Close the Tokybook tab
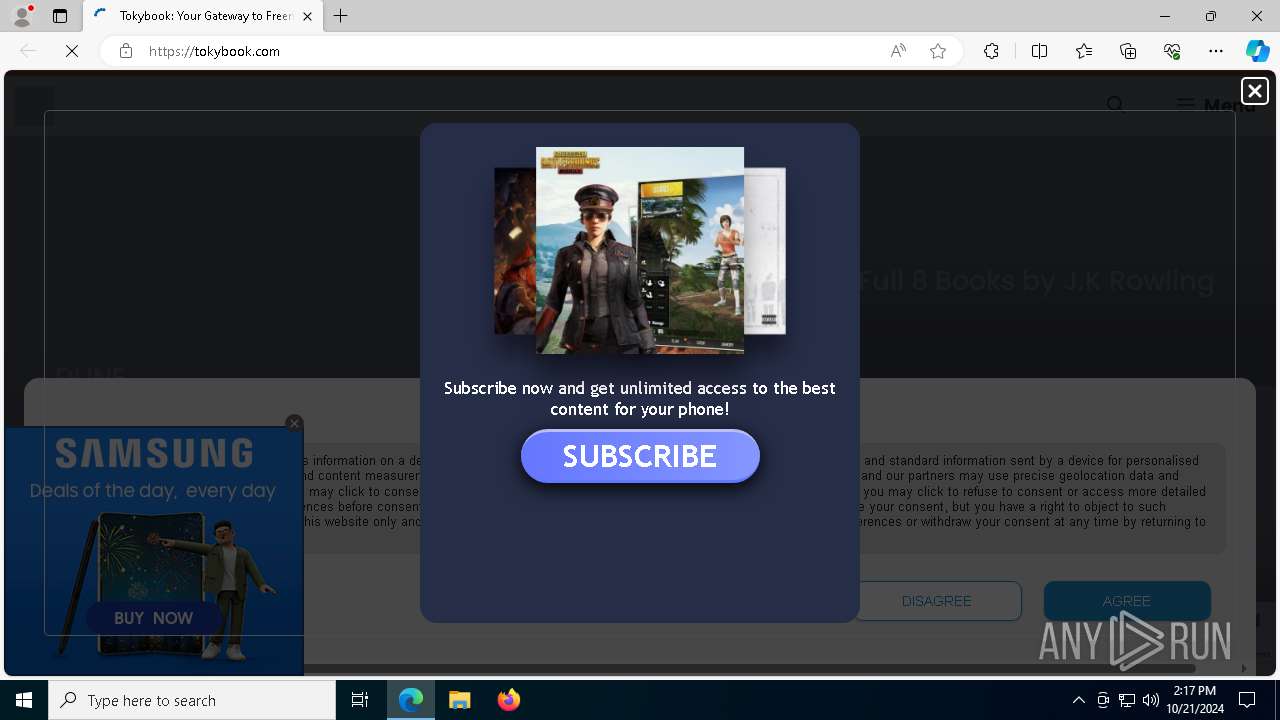 click(x=307, y=16)
